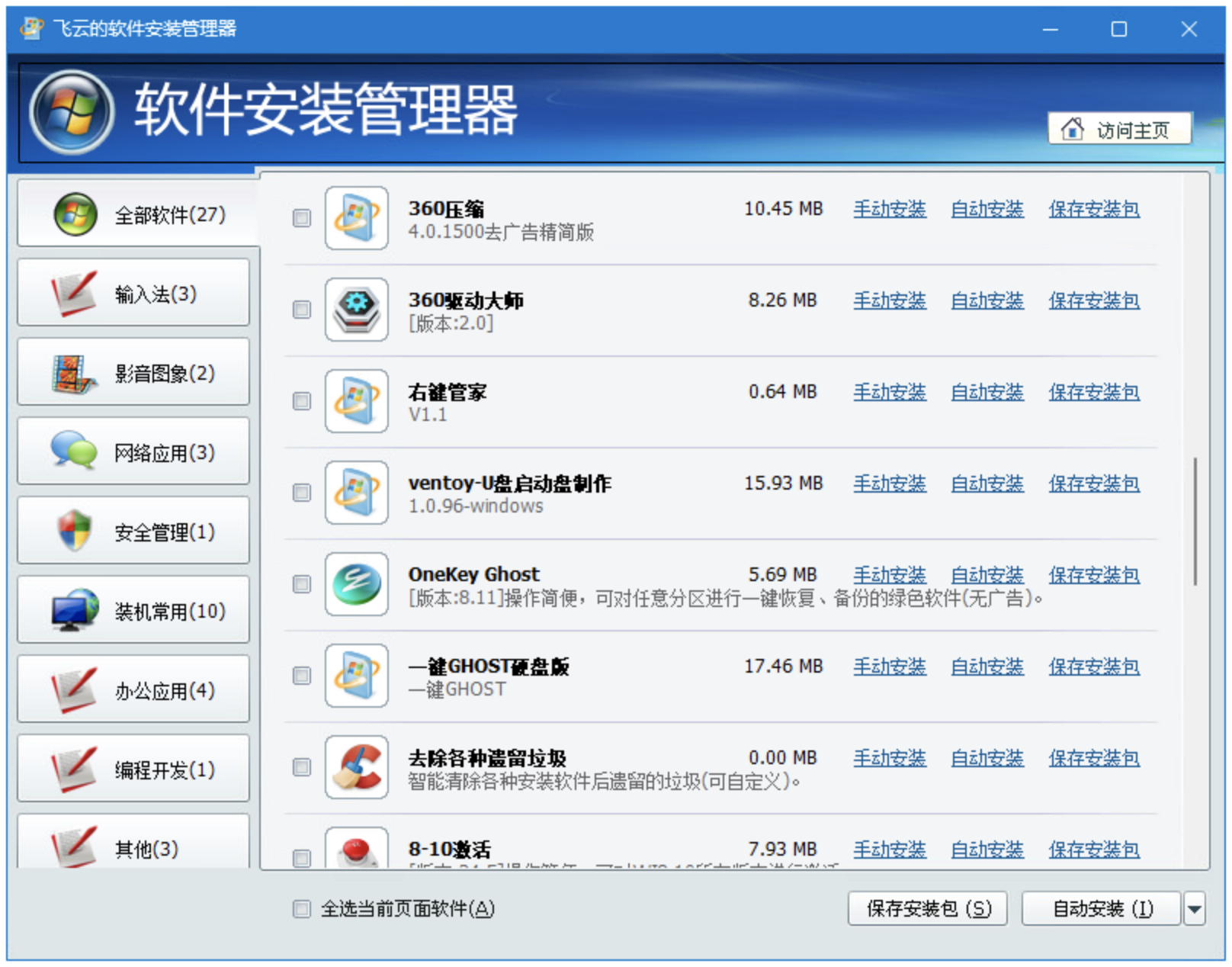This screenshot has height=967, width=1232.
Task: Click 保存安装包 link for 一键GHOST硬盘版
Action: click(x=1094, y=667)
